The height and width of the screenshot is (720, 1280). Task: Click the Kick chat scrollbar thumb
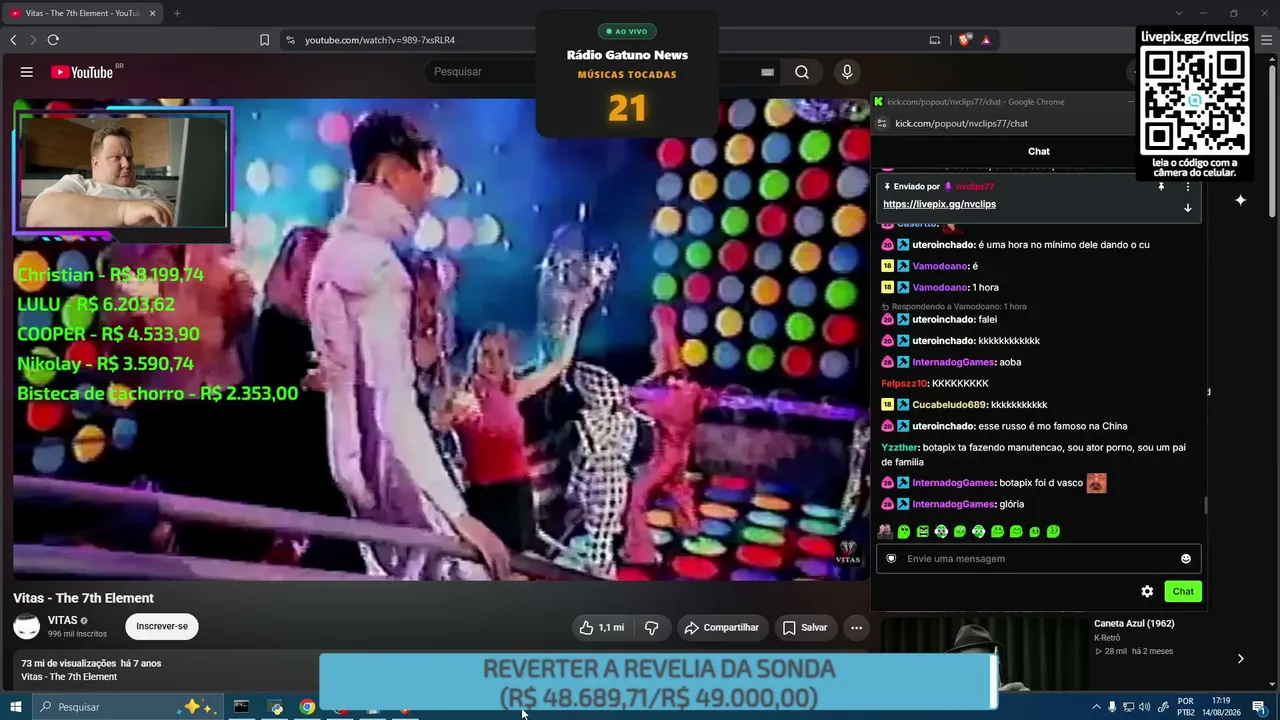(1205, 506)
